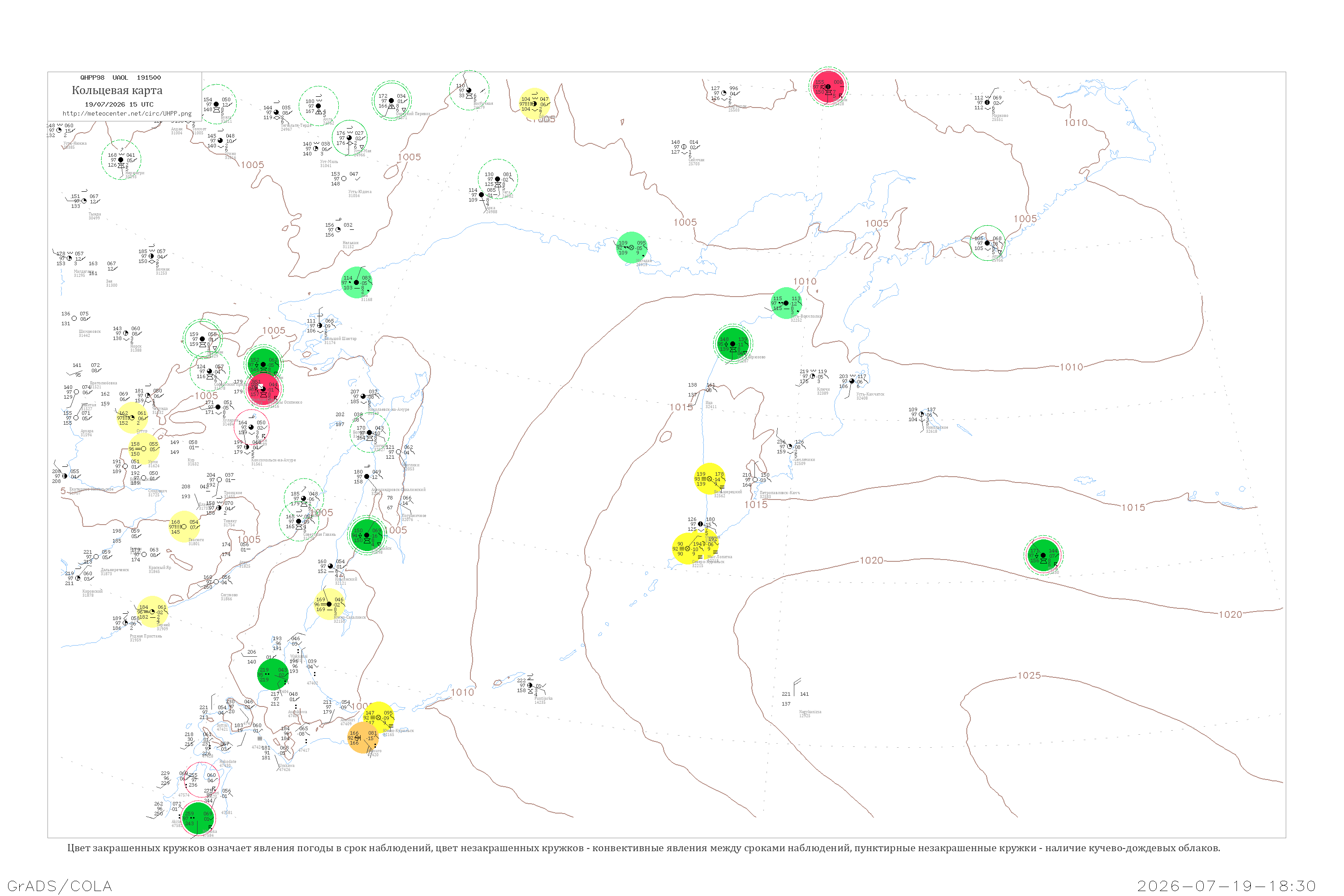Image resolution: width=1344 pixels, height=896 pixels.
Task: Click the station label "Шимановск"
Action: point(90,332)
